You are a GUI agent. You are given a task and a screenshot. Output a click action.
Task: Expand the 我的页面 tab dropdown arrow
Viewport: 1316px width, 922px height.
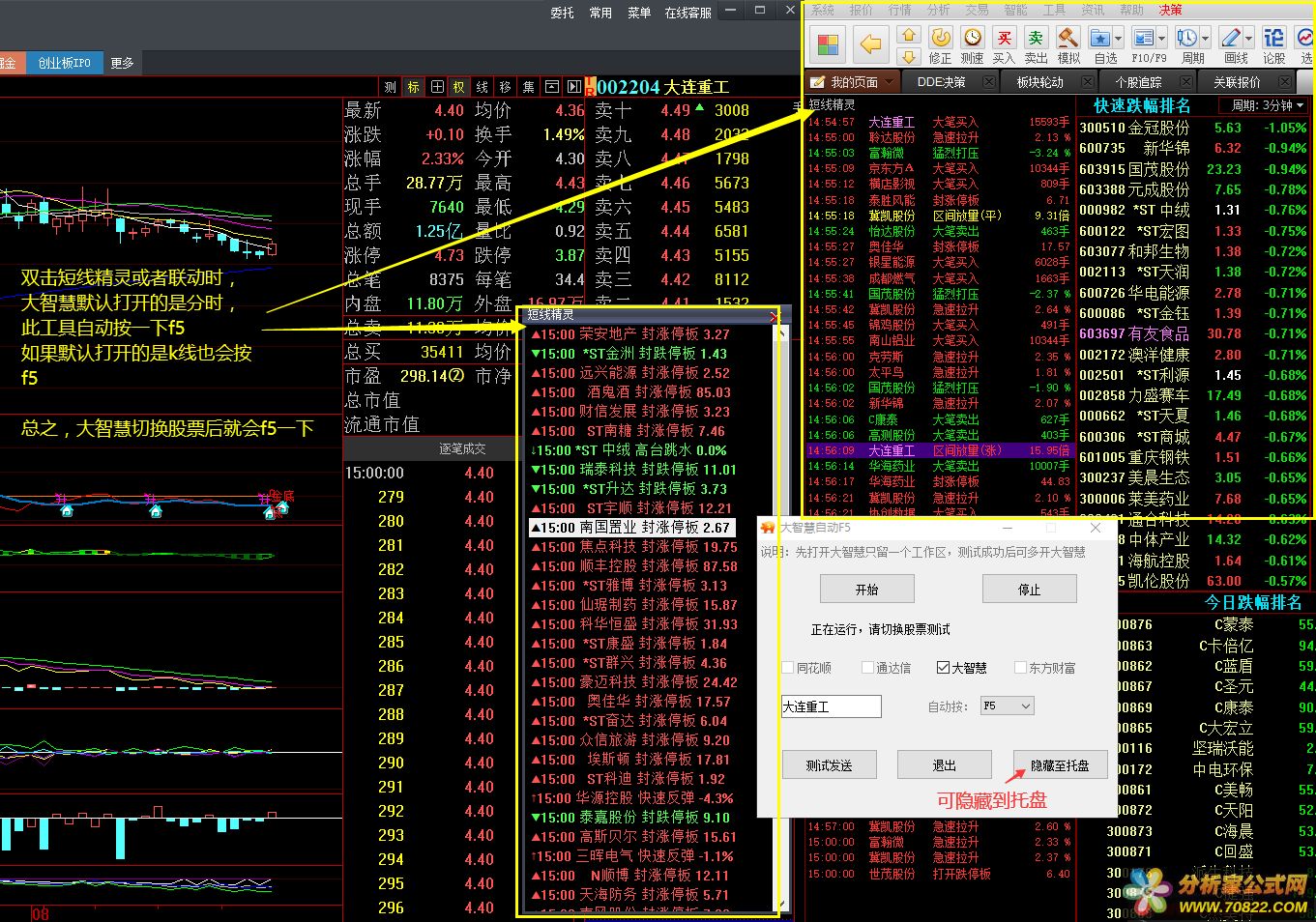coord(888,82)
